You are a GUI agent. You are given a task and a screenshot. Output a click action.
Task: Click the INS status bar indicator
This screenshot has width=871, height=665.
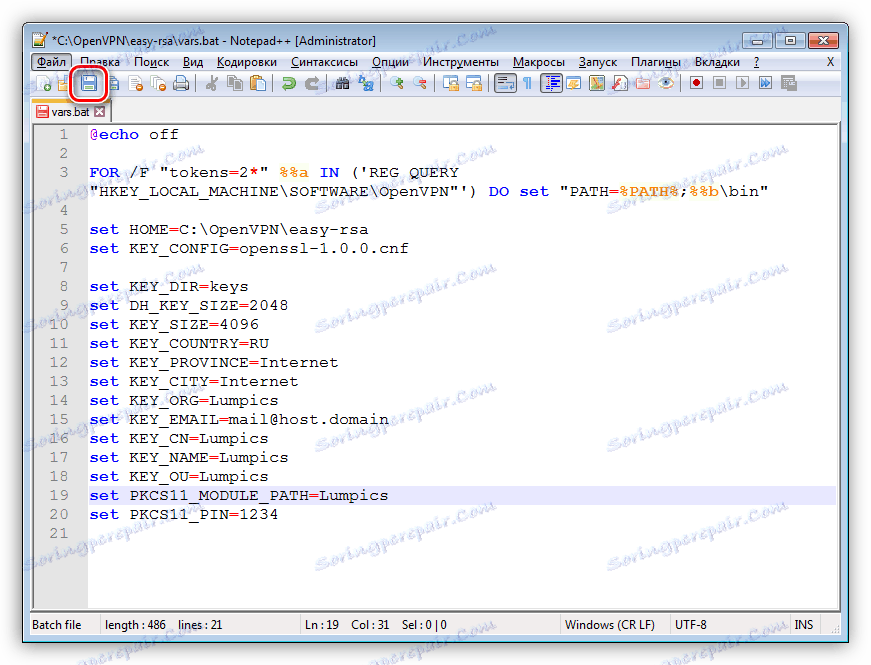[803, 625]
